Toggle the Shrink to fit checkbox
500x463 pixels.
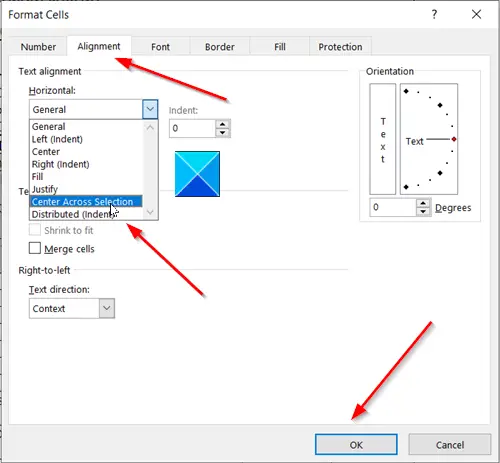coord(35,230)
